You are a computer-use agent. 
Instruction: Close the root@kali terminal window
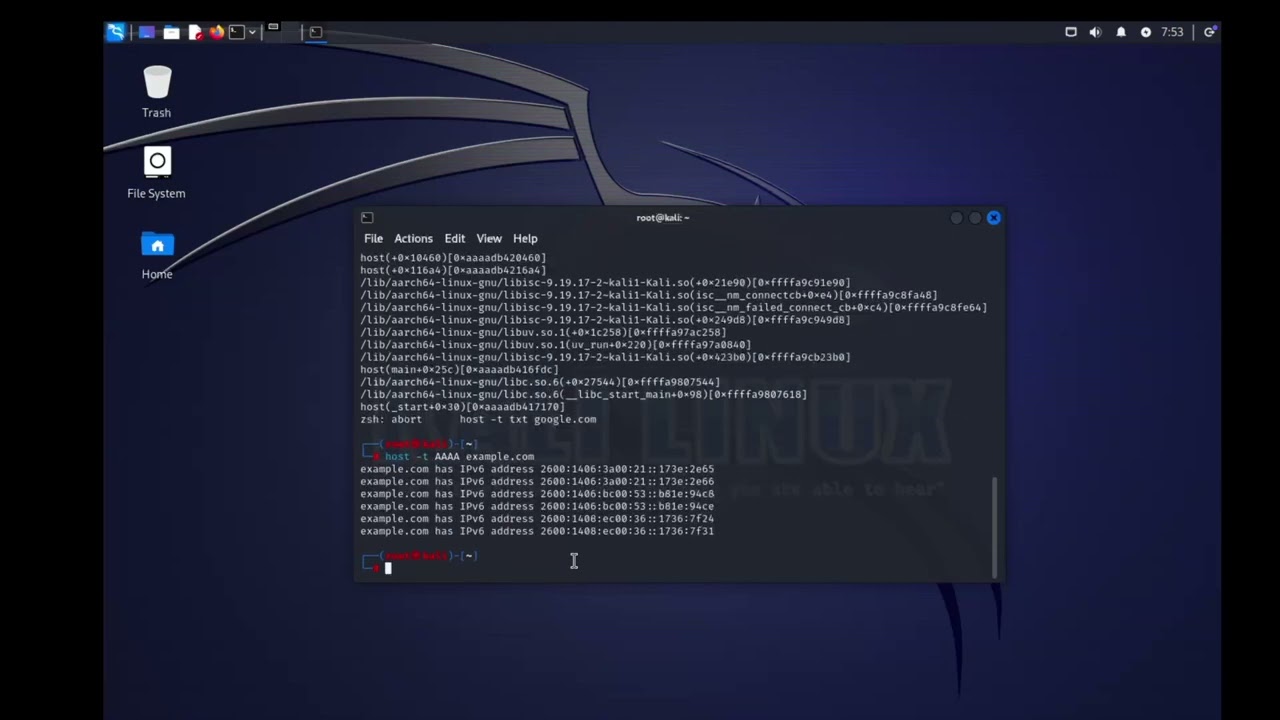click(x=993, y=217)
